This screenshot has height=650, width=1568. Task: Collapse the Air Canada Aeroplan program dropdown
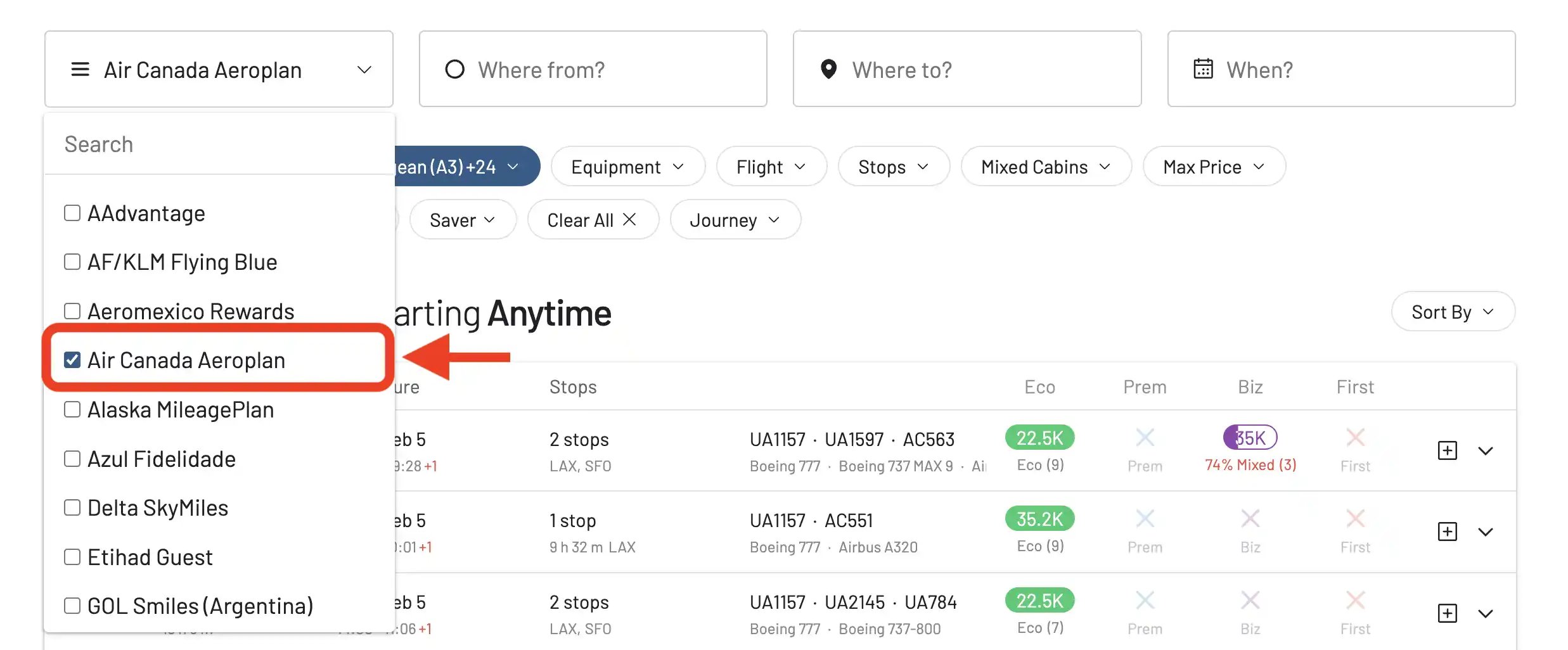(x=219, y=69)
